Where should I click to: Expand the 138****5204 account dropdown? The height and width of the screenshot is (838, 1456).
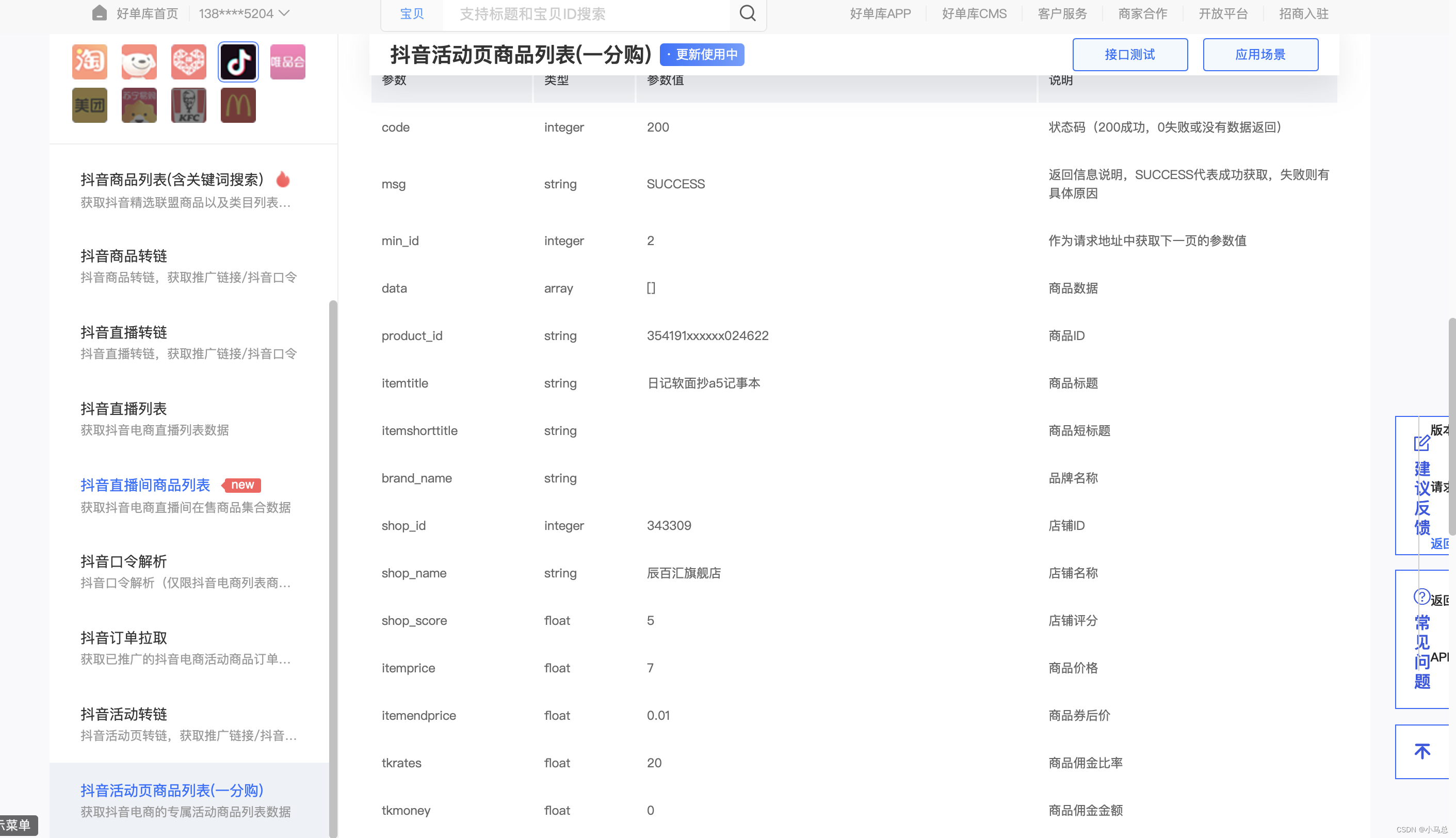pos(244,13)
